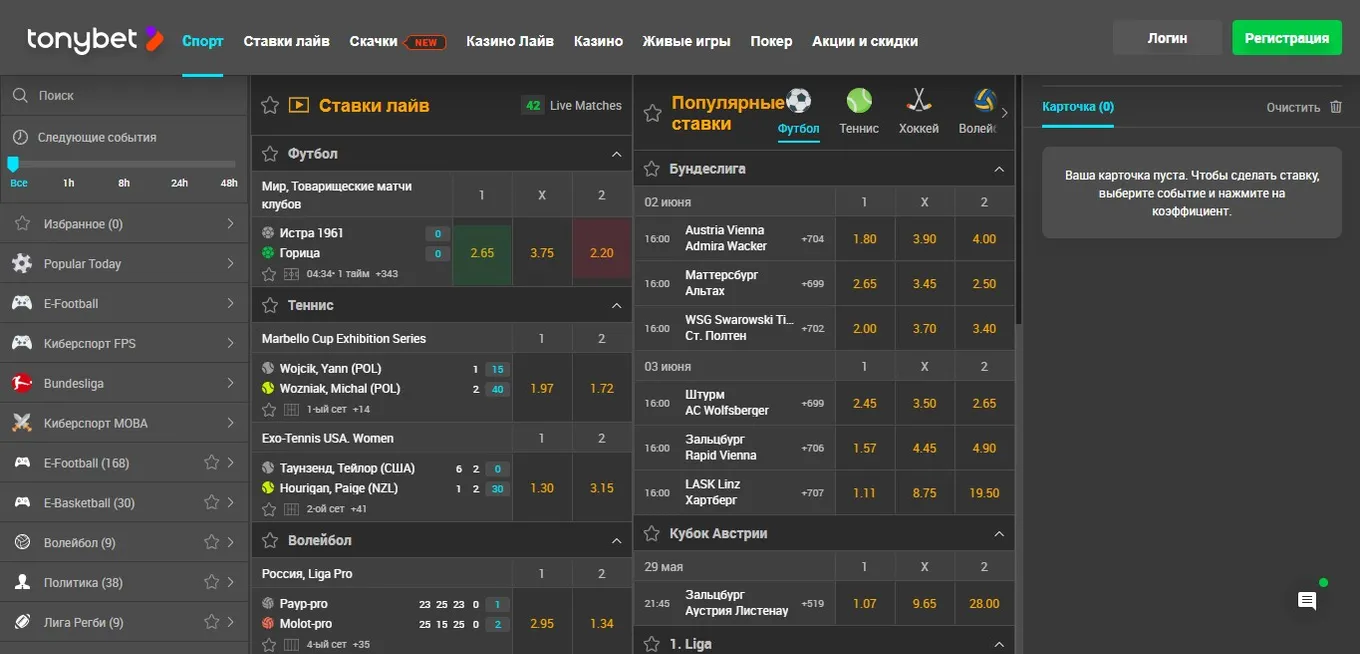This screenshot has height=654, width=1360.
Task: Select the Теннис tennis ball icon
Action: click(859, 100)
